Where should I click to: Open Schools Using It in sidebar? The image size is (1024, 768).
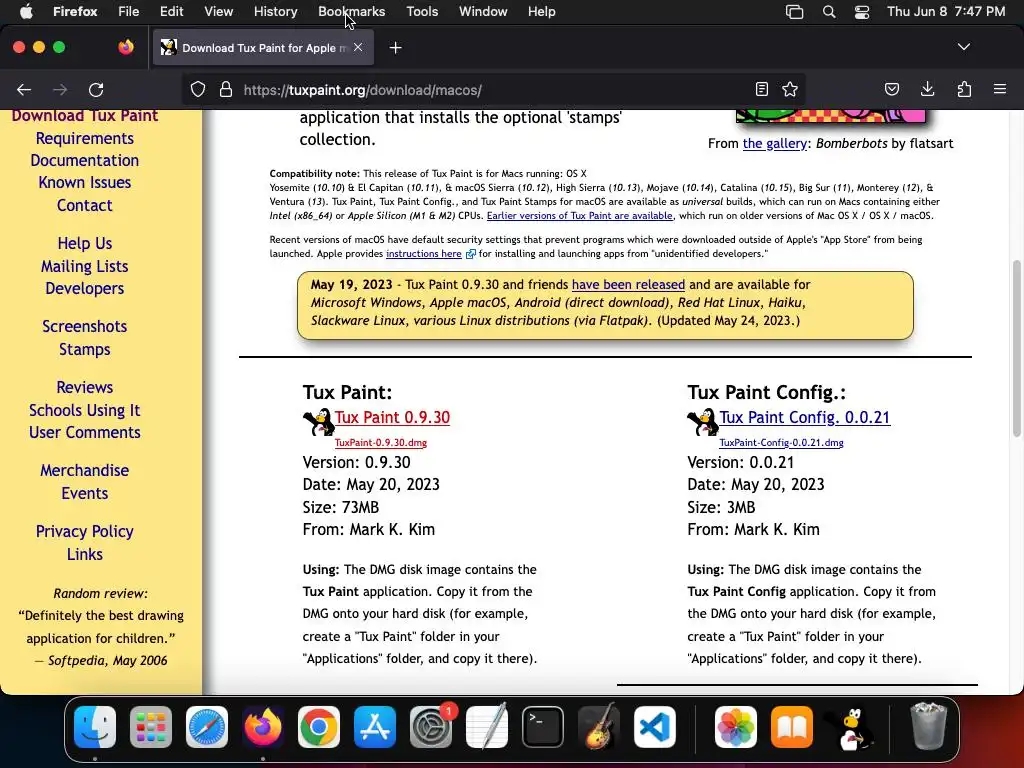point(85,410)
